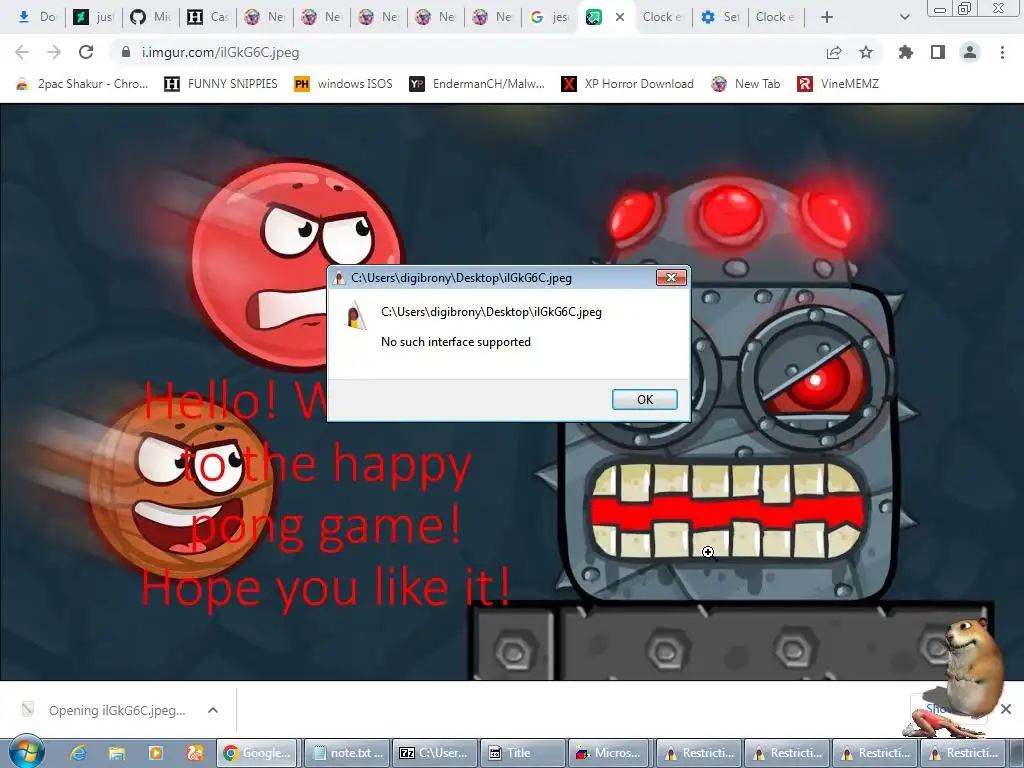Image resolution: width=1024 pixels, height=768 pixels.
Task: Open the Chrome three-dot menu
Action: point(1002,52)
